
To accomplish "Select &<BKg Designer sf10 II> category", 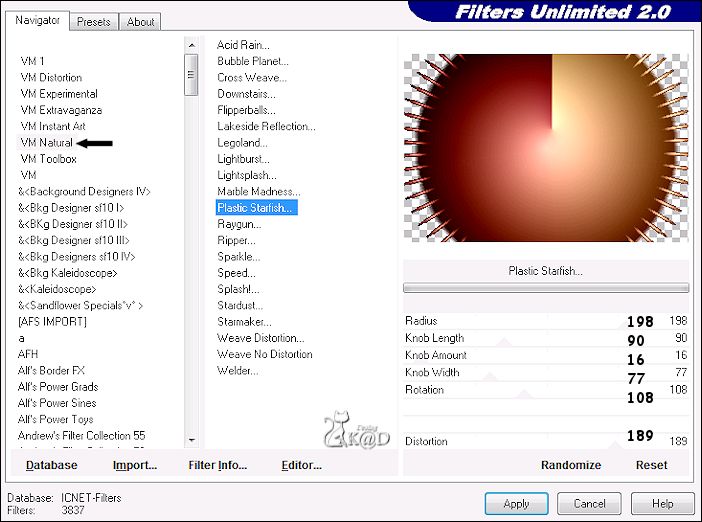I will coord(73,224).
